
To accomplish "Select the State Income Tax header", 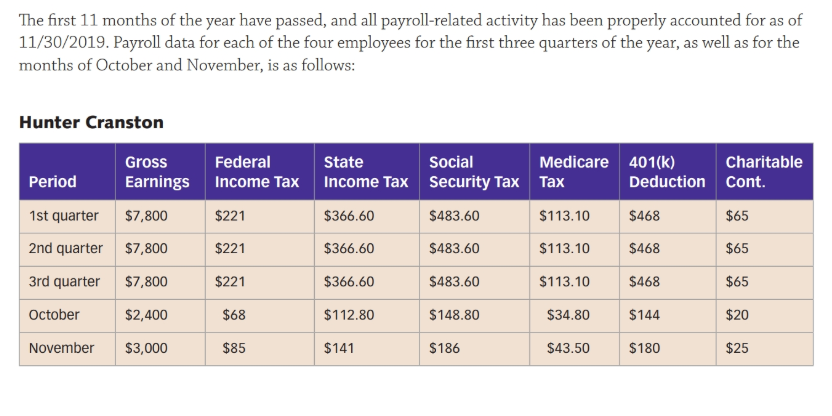I will [x=367, y=172].
